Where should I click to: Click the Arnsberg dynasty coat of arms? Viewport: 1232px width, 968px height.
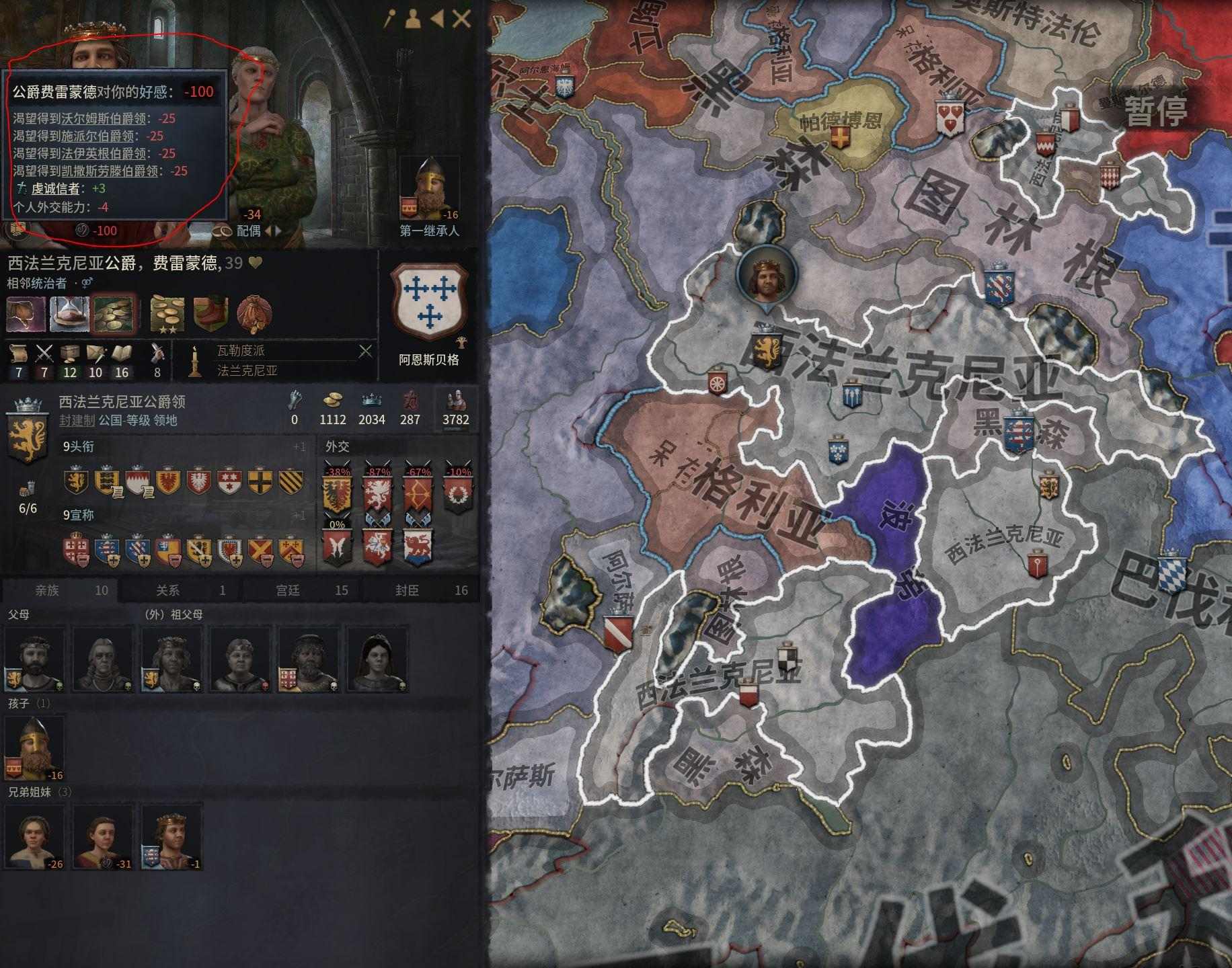pyautogui.click(x=428, y=302)
